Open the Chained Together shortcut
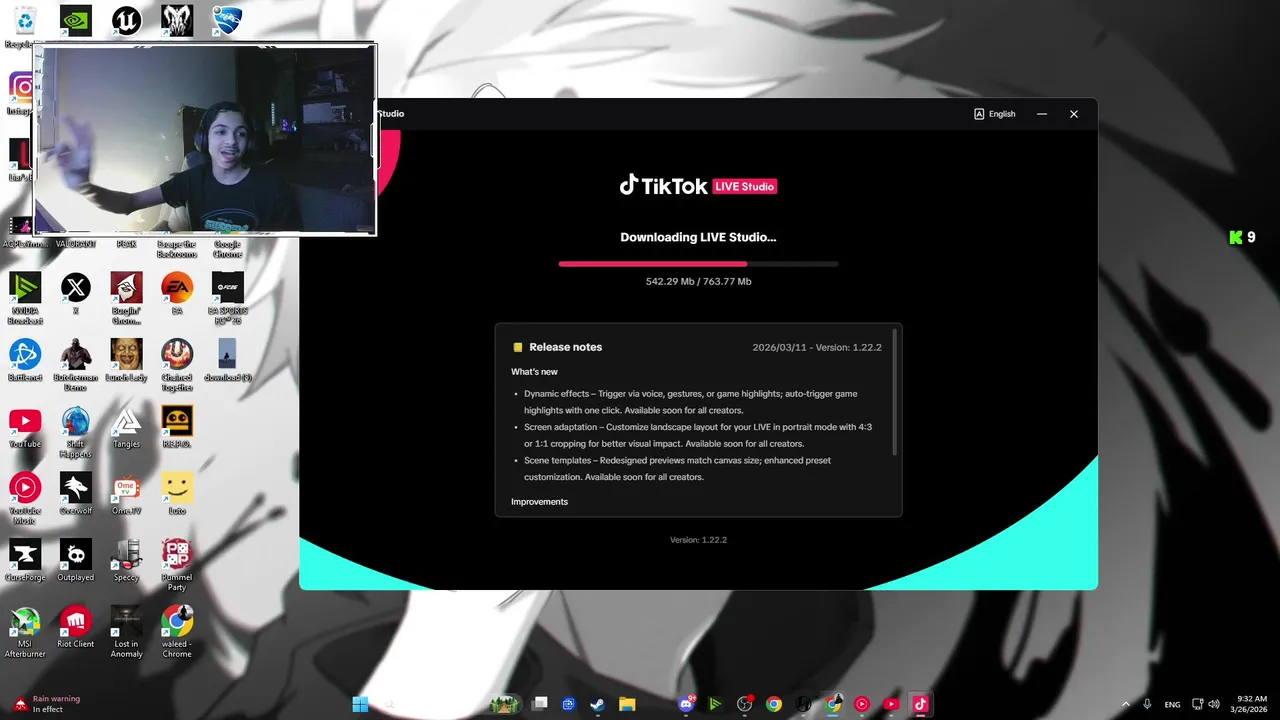The image size is (1280, 720). click(x=177, y=365)
